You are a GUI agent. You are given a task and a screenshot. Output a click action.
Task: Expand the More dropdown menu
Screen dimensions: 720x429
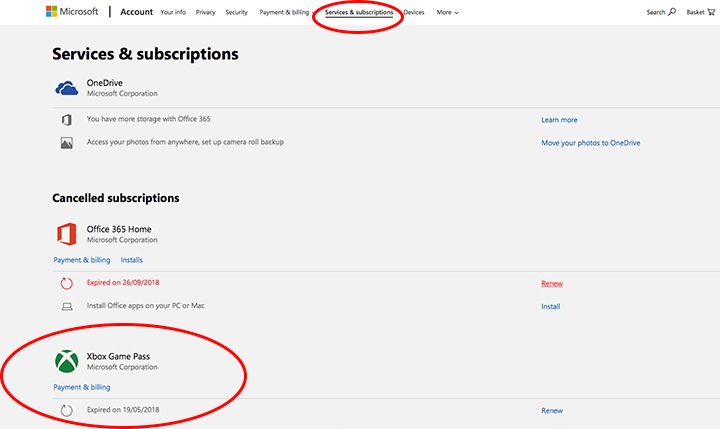pyautogui.click(x=447, y=12)
